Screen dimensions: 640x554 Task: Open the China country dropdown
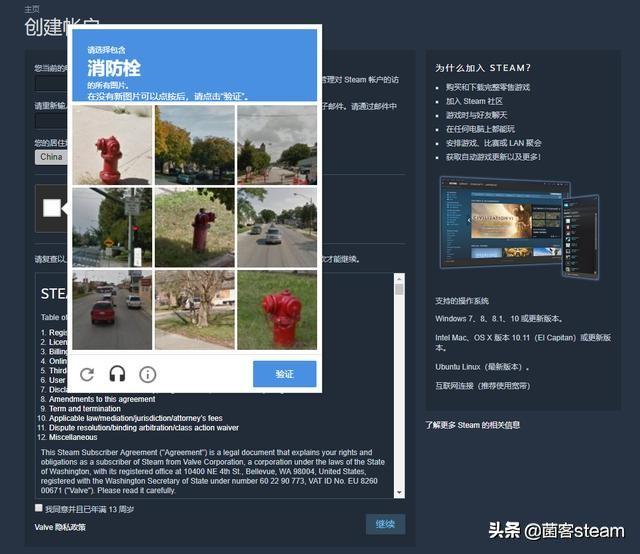pos(50,157)
